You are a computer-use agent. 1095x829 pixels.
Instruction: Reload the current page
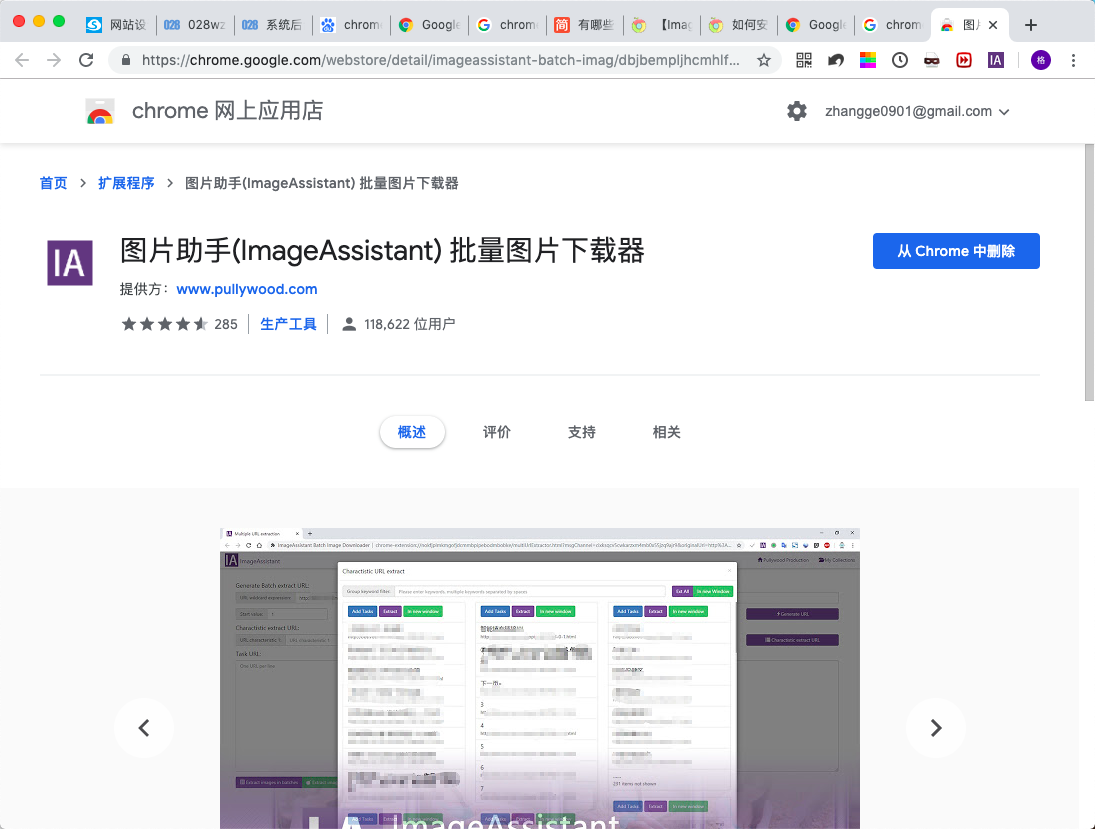tap(86, 60)
